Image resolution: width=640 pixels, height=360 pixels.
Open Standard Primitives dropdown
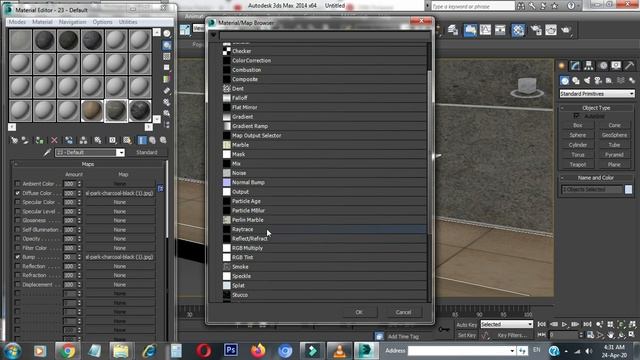pyautogui.click(x=597, y=94)
